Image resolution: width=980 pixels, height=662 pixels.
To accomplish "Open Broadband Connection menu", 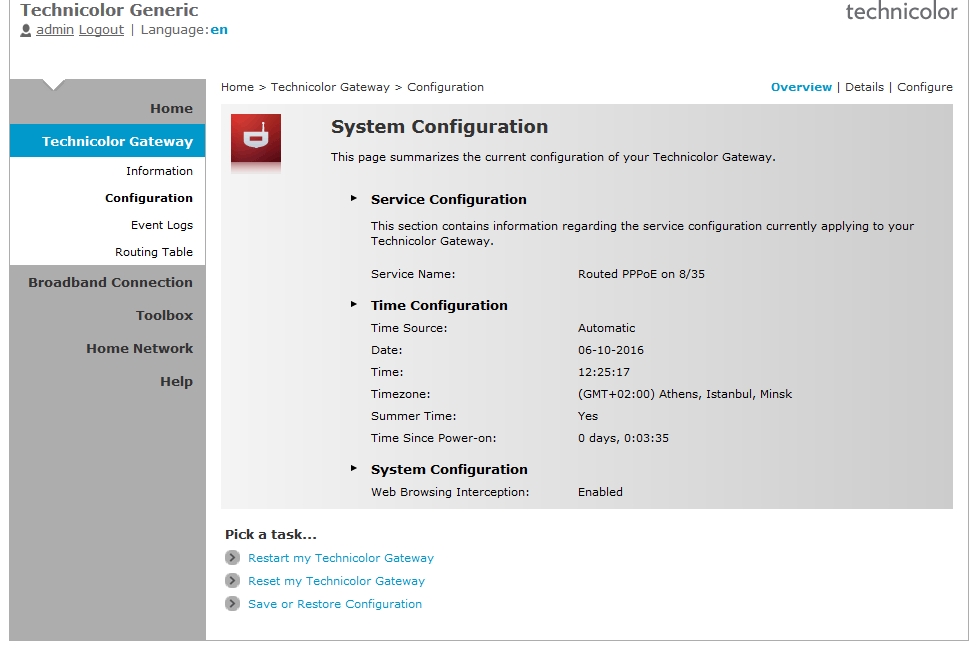I will (x=110, y=283).
